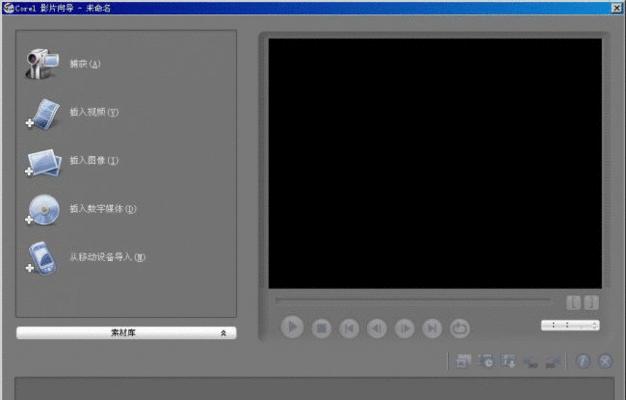This screenshot has height=400, width=626.
Task: Set the mark-out bracket button
Action: [591, 303]
